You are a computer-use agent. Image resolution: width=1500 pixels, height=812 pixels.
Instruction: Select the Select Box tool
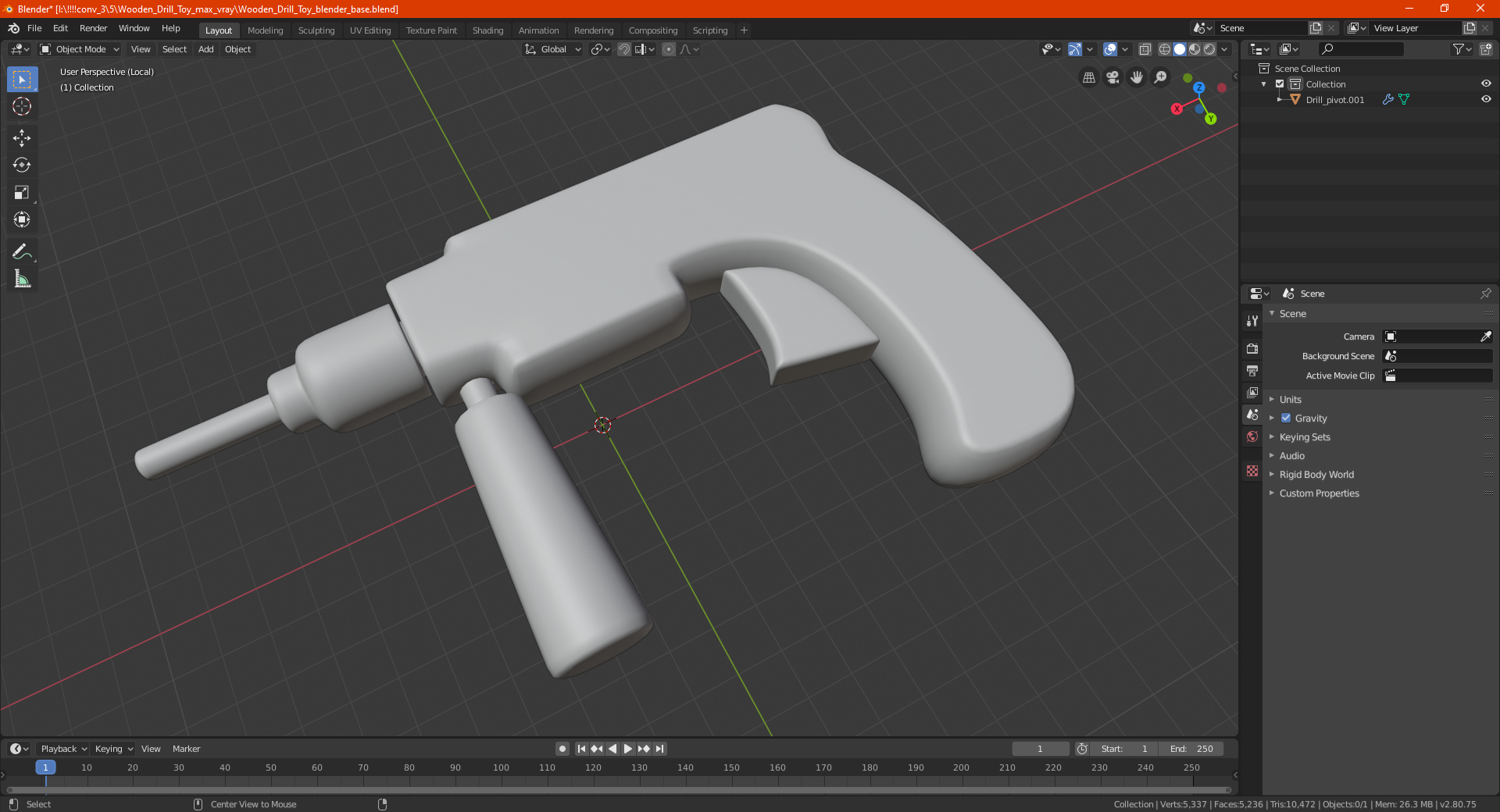click(22, 80)
